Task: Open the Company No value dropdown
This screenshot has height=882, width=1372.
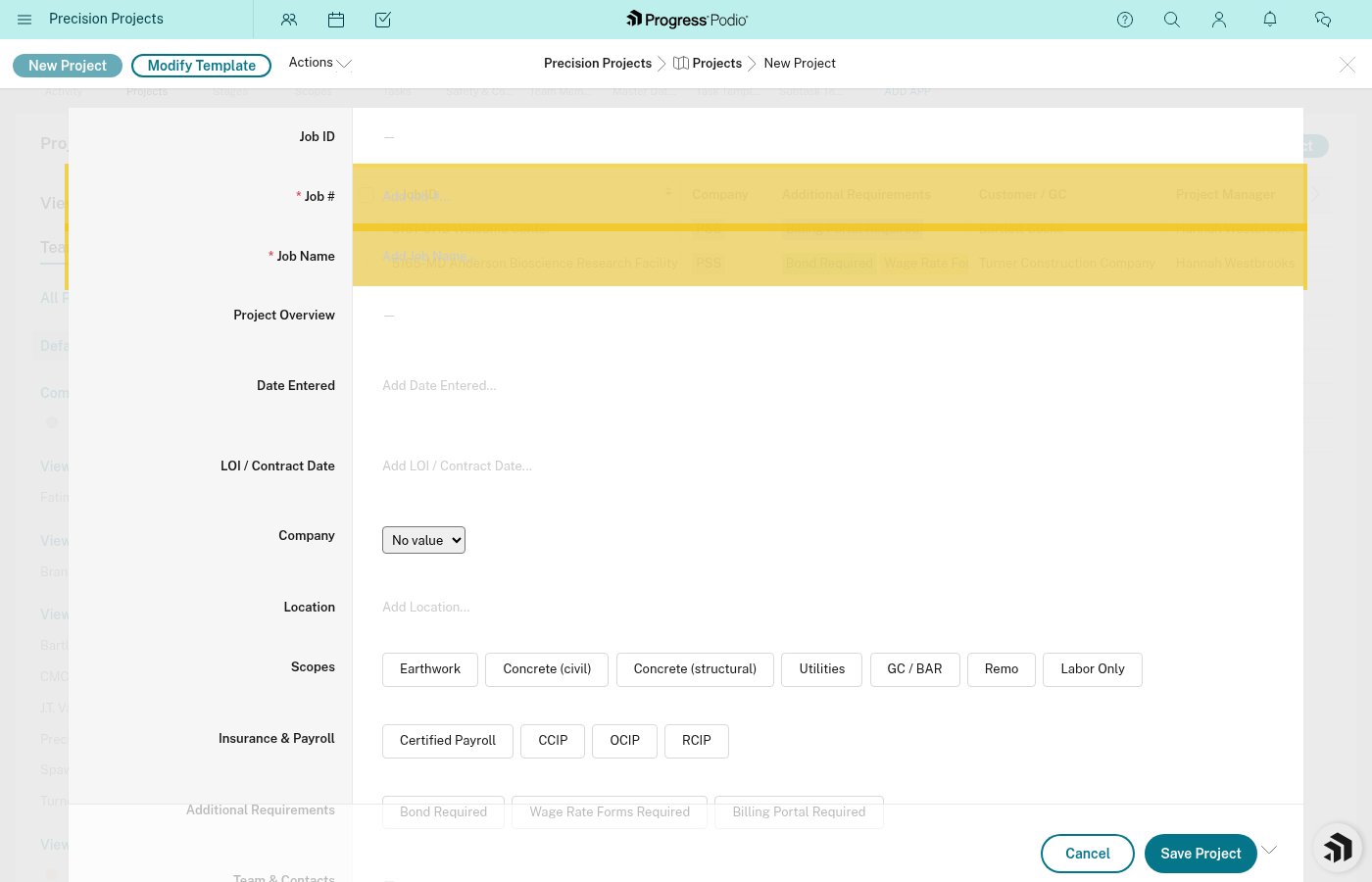Action: (x=423, y=540)
